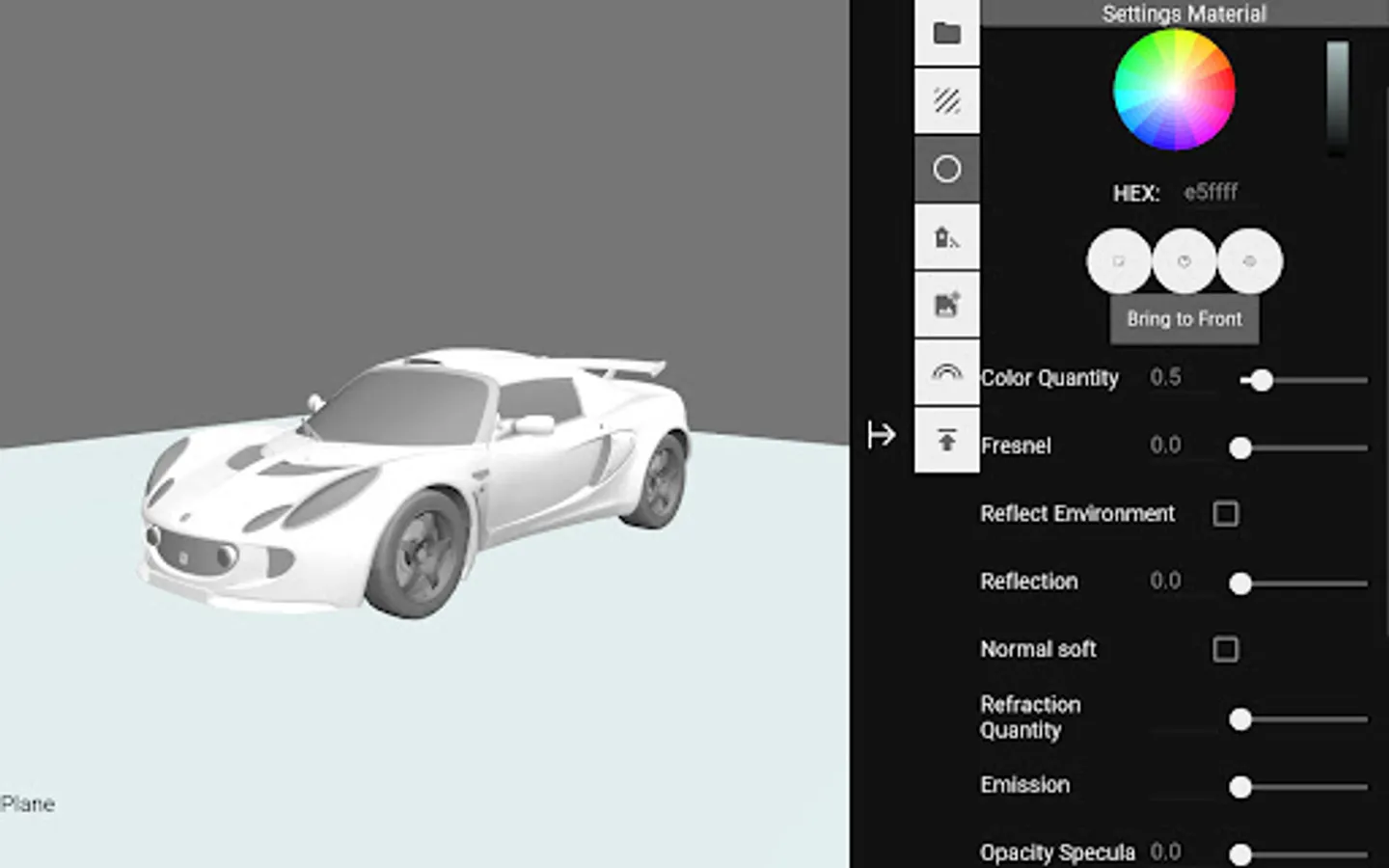
Task: Select the circle material icon
Action: coord(946,169)
